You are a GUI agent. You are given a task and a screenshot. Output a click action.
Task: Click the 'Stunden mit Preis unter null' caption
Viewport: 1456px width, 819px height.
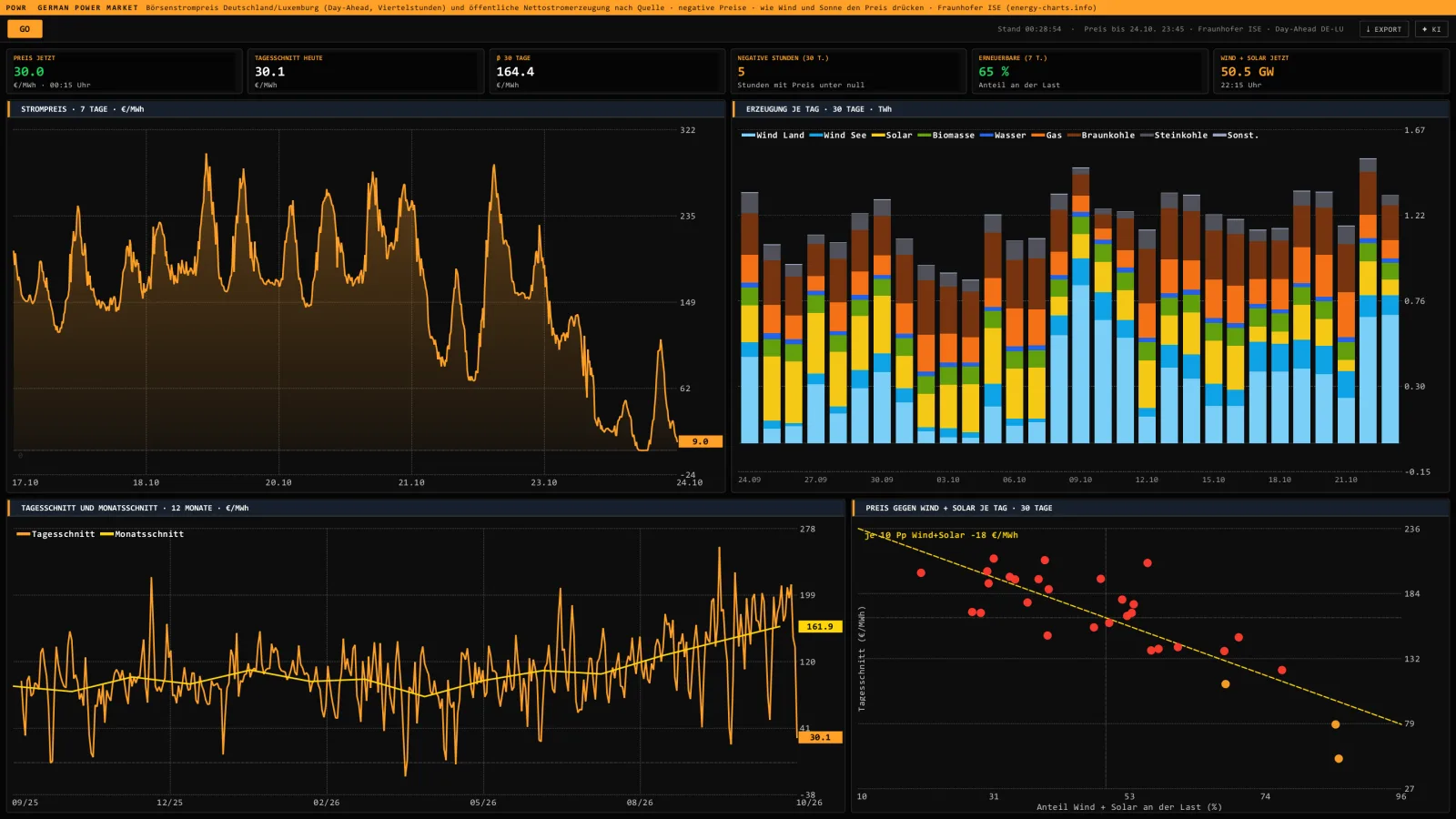tap(801, 86)
